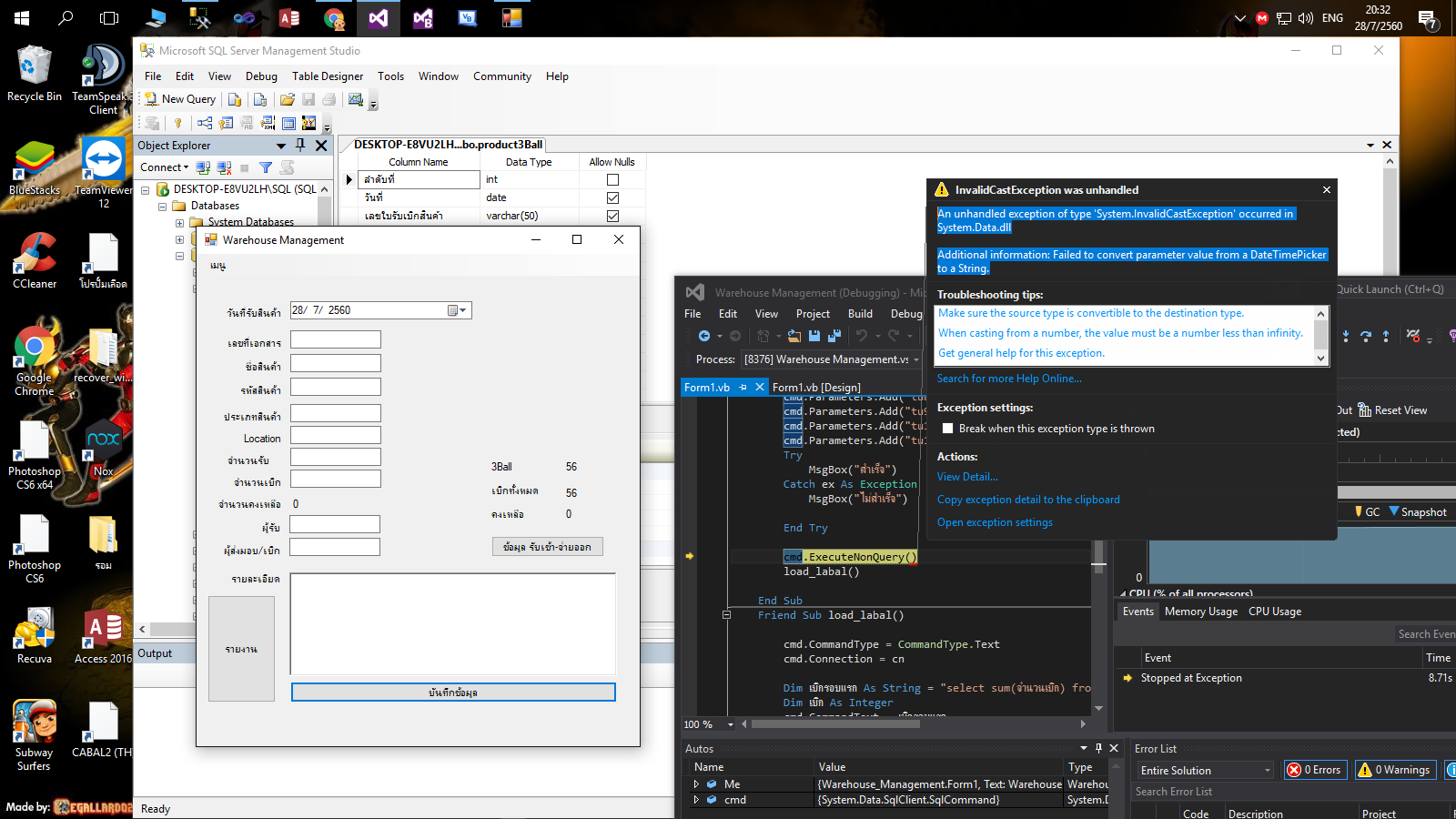Open the Windows Start menu

[22, 18]
